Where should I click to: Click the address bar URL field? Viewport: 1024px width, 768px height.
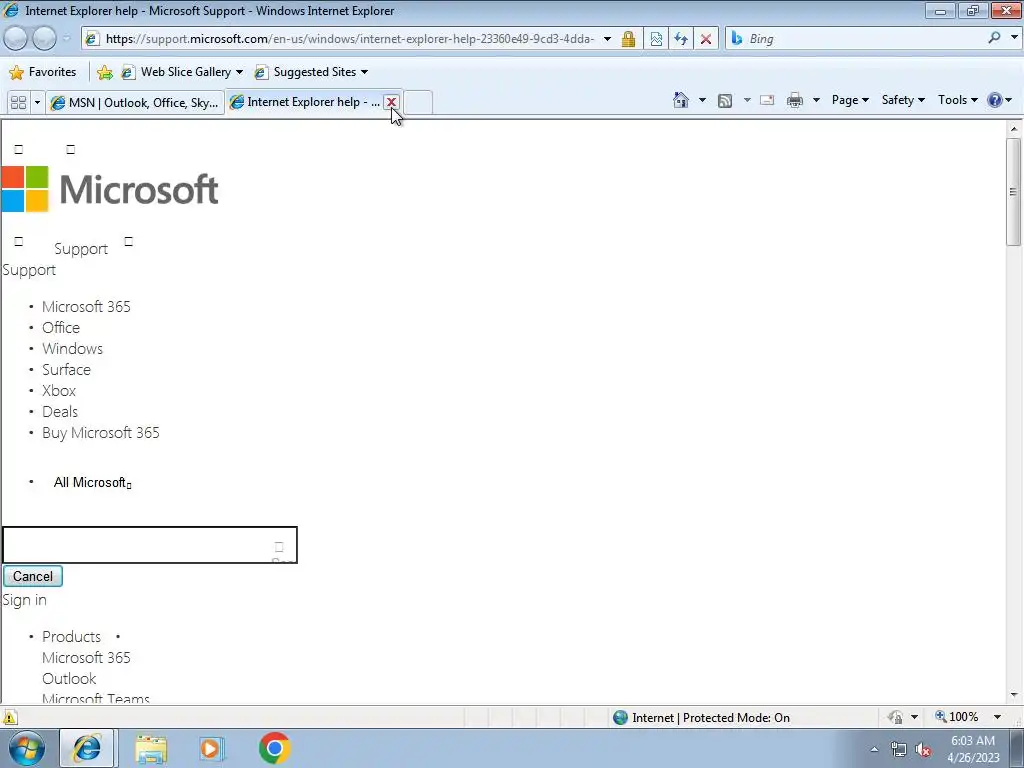[349, 39]
